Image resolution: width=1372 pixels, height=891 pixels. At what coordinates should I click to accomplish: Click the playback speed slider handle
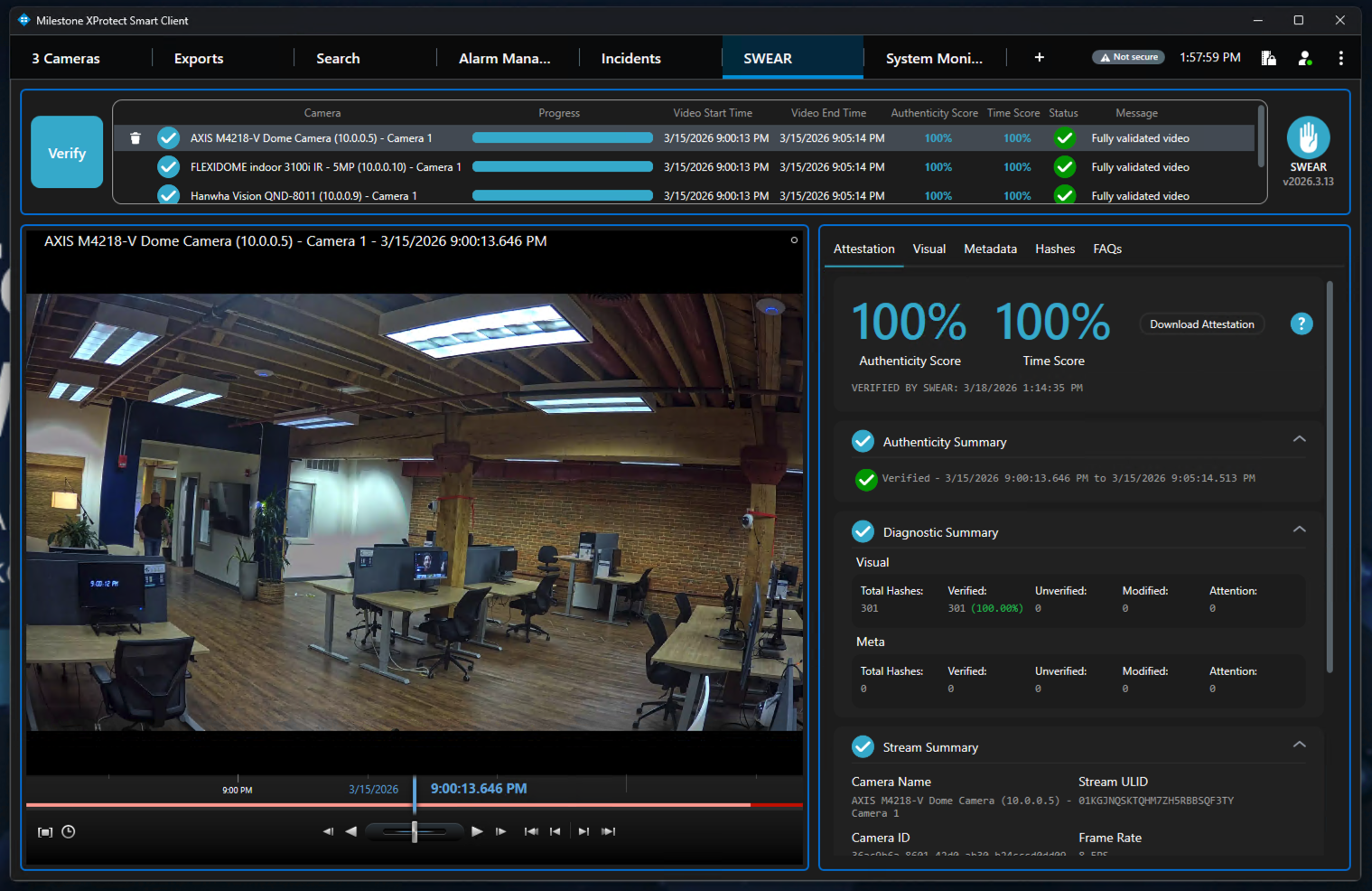click(415, 831)
